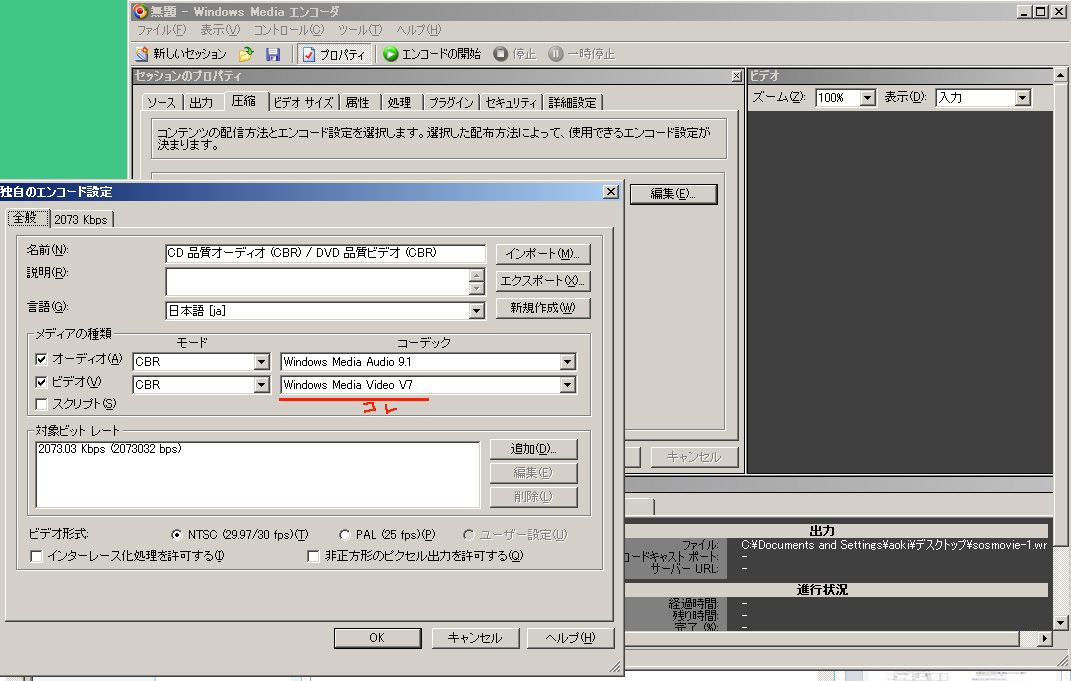
Task: Click Help (ヘルプ) in encode settings dialog
Action: pos(571,638)
